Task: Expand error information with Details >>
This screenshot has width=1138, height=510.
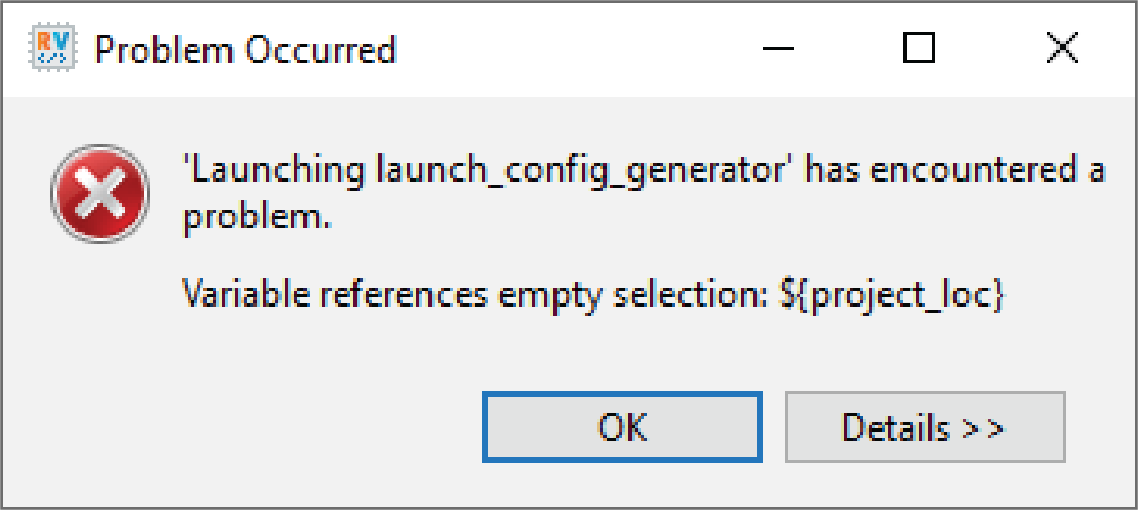Action: point(924,427)
